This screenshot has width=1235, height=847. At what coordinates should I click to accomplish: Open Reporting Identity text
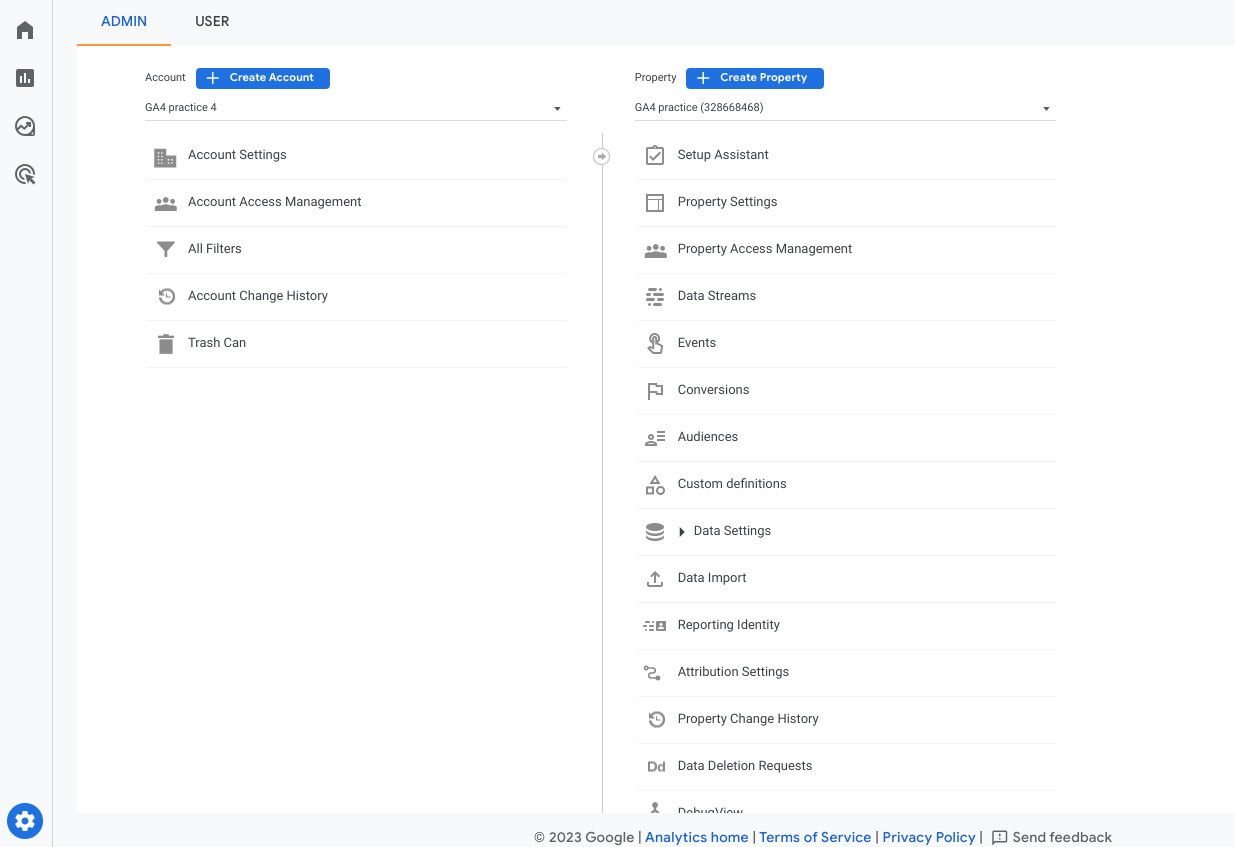(729, 625)
